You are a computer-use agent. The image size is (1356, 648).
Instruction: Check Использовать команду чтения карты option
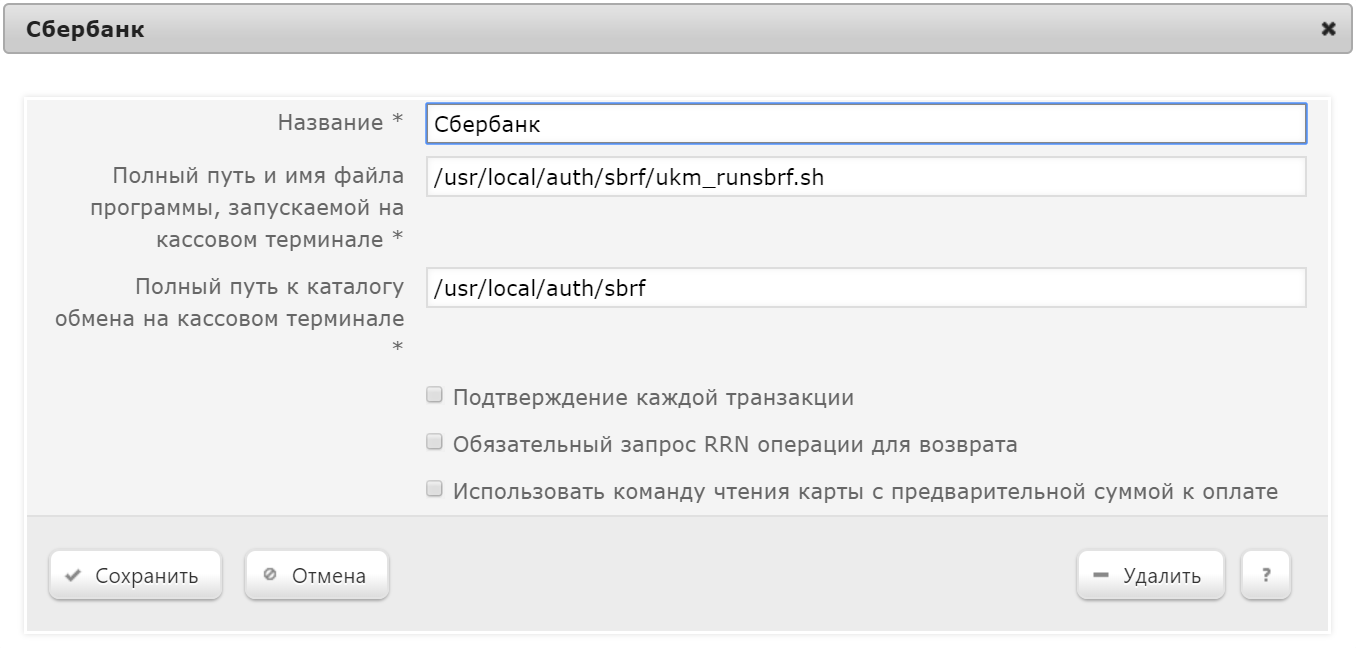point(434,489)
